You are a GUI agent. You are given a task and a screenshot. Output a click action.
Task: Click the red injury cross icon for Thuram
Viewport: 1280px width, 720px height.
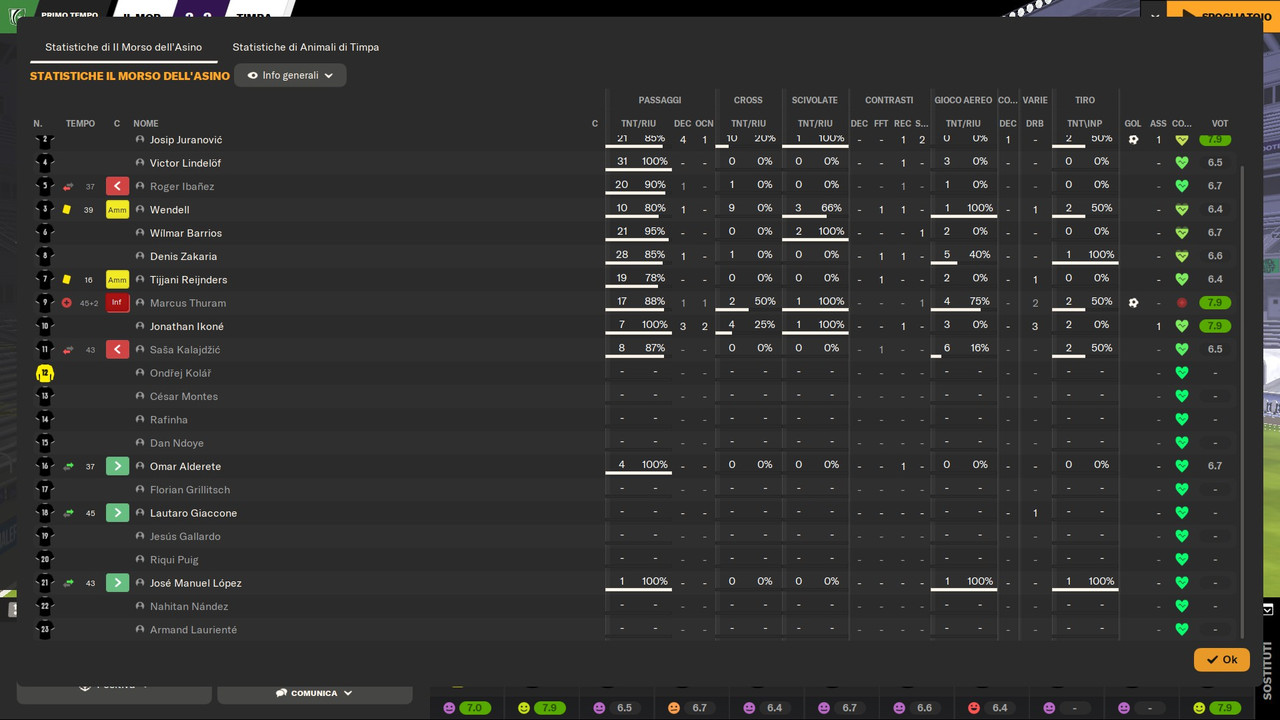click(x=67, y=303)
